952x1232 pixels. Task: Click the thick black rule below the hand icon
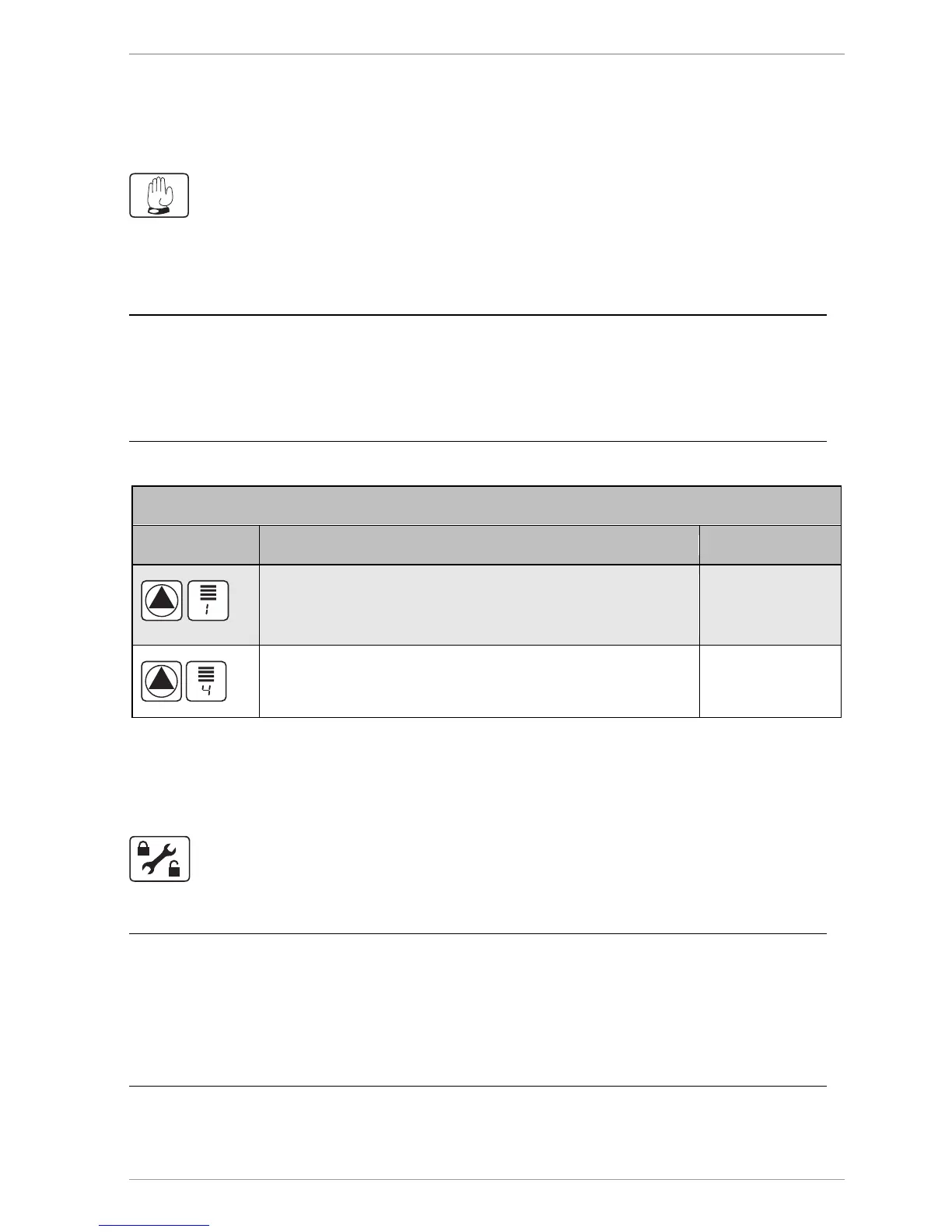[477, 315]
